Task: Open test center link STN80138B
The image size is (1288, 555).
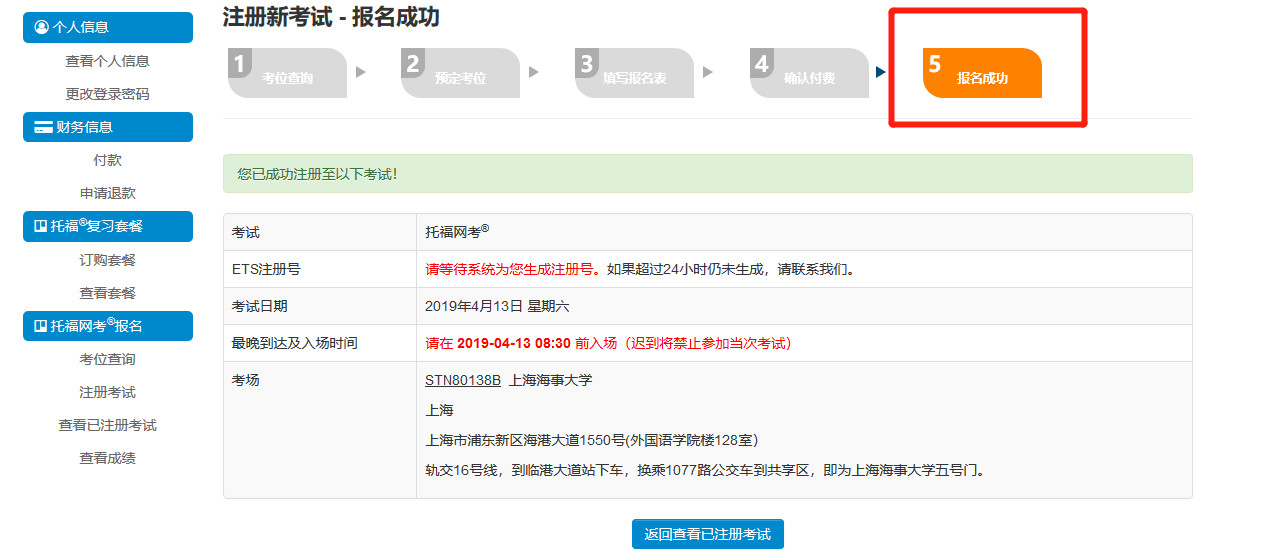Action: [x=463, y=380]
